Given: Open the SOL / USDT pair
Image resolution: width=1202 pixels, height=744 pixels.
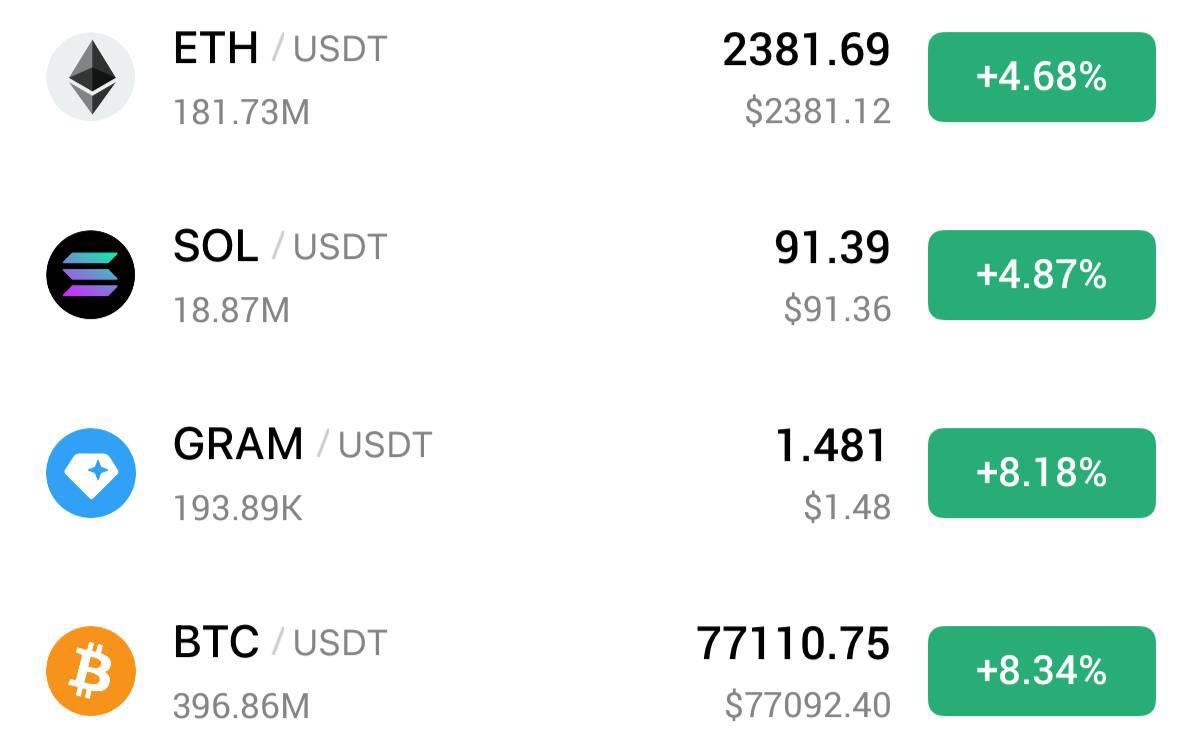Looking at the screenshot, I should (280, 246).
